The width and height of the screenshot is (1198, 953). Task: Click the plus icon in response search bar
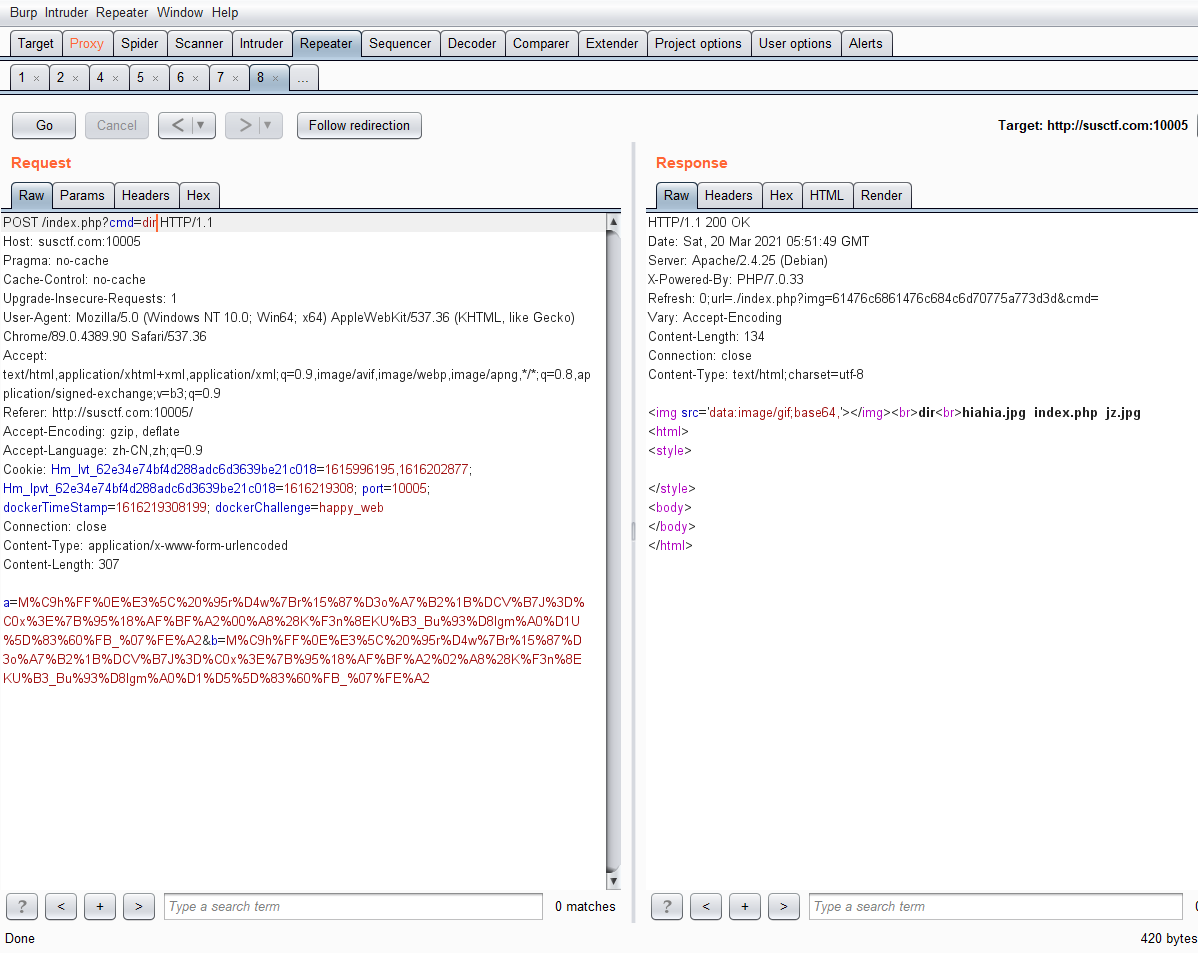pyautogui.click(x=745, y=907)
